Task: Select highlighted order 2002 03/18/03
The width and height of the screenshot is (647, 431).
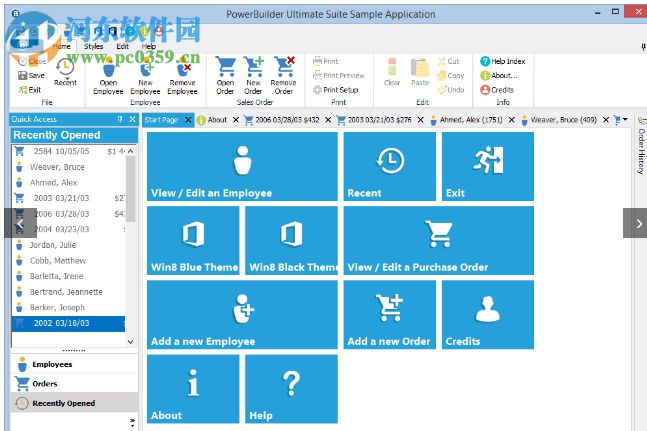Action: pos(68,323)
